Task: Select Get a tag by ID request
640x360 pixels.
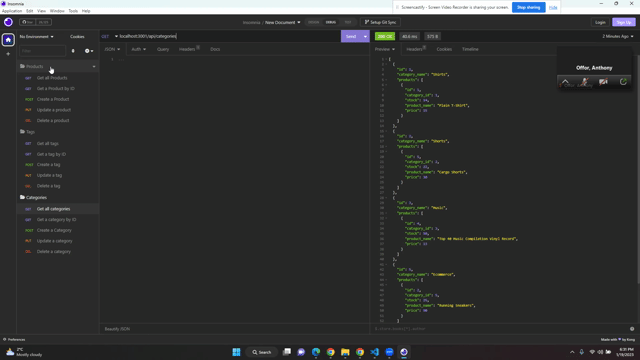Action: [51, 154]
